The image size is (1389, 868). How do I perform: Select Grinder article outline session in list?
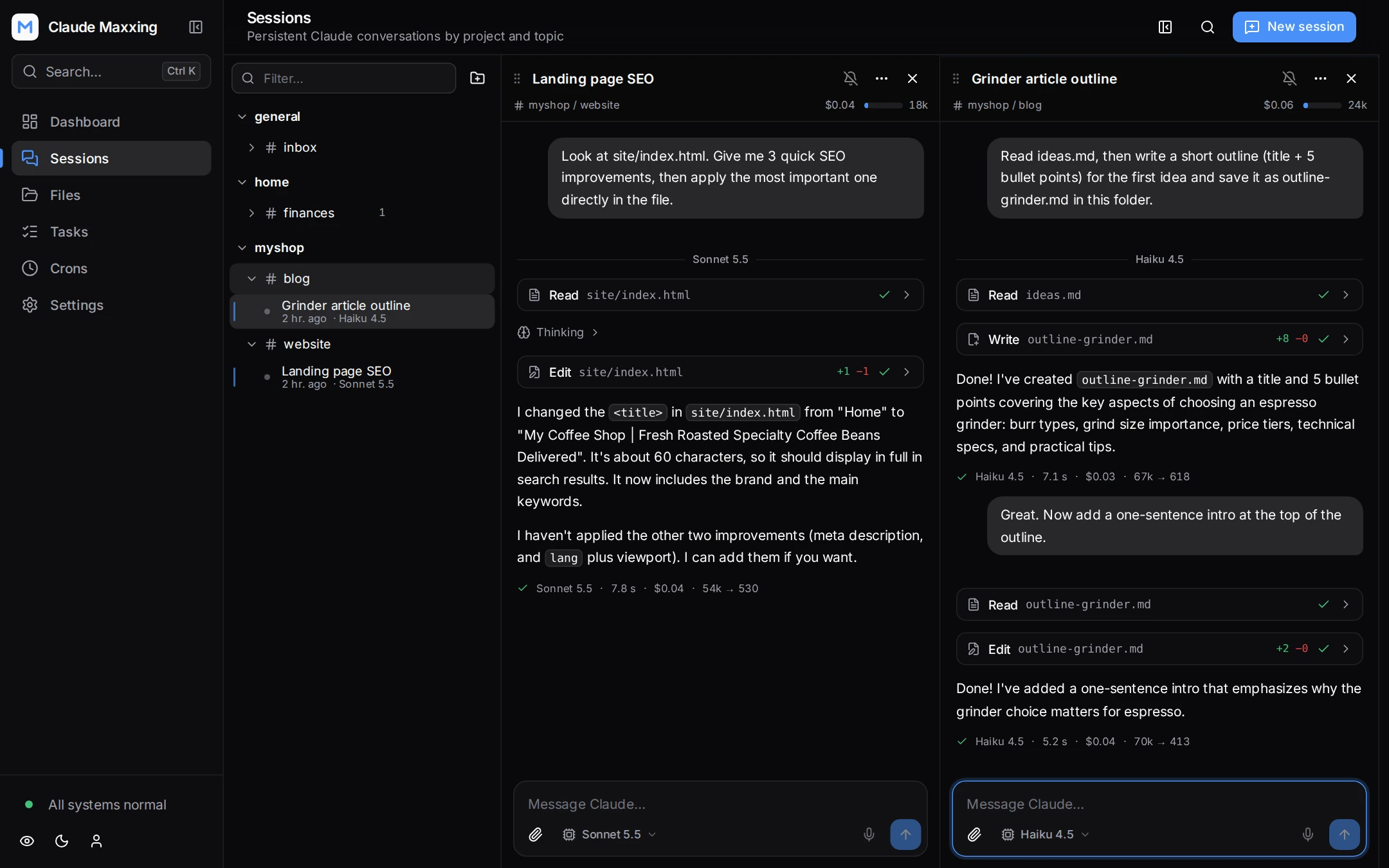point(362,312)
